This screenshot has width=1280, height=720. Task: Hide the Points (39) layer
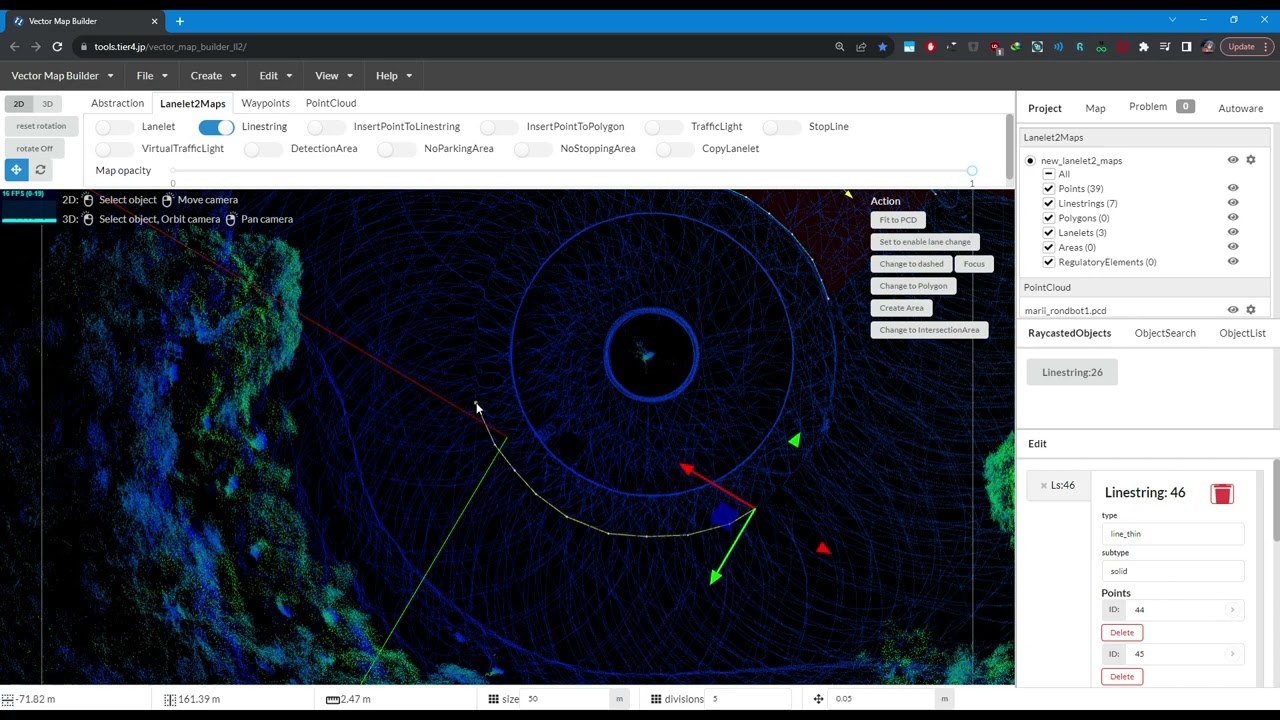coord(1233,188)
